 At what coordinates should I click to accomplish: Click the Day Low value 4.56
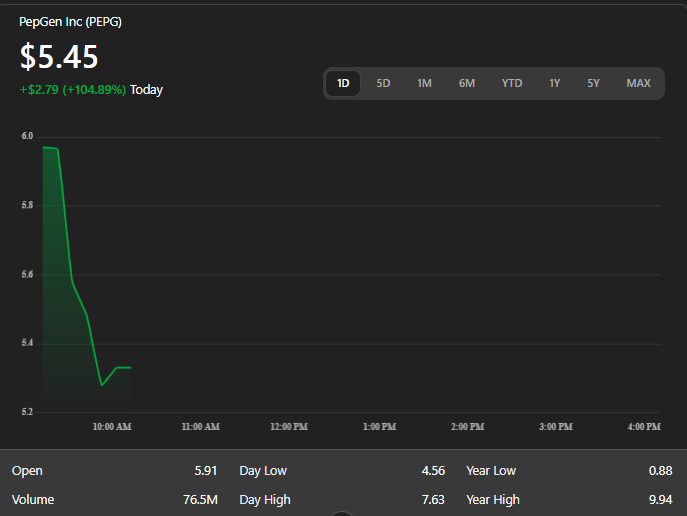433,471
